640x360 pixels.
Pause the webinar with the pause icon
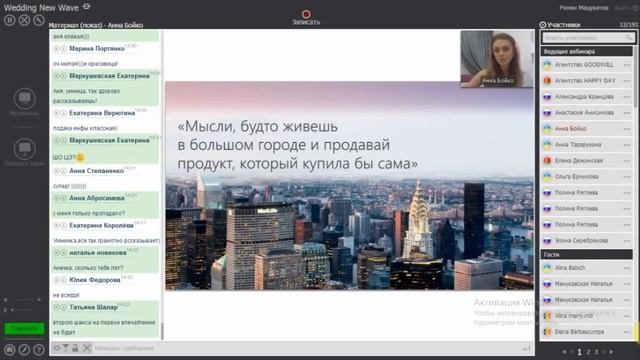(9, 20)
